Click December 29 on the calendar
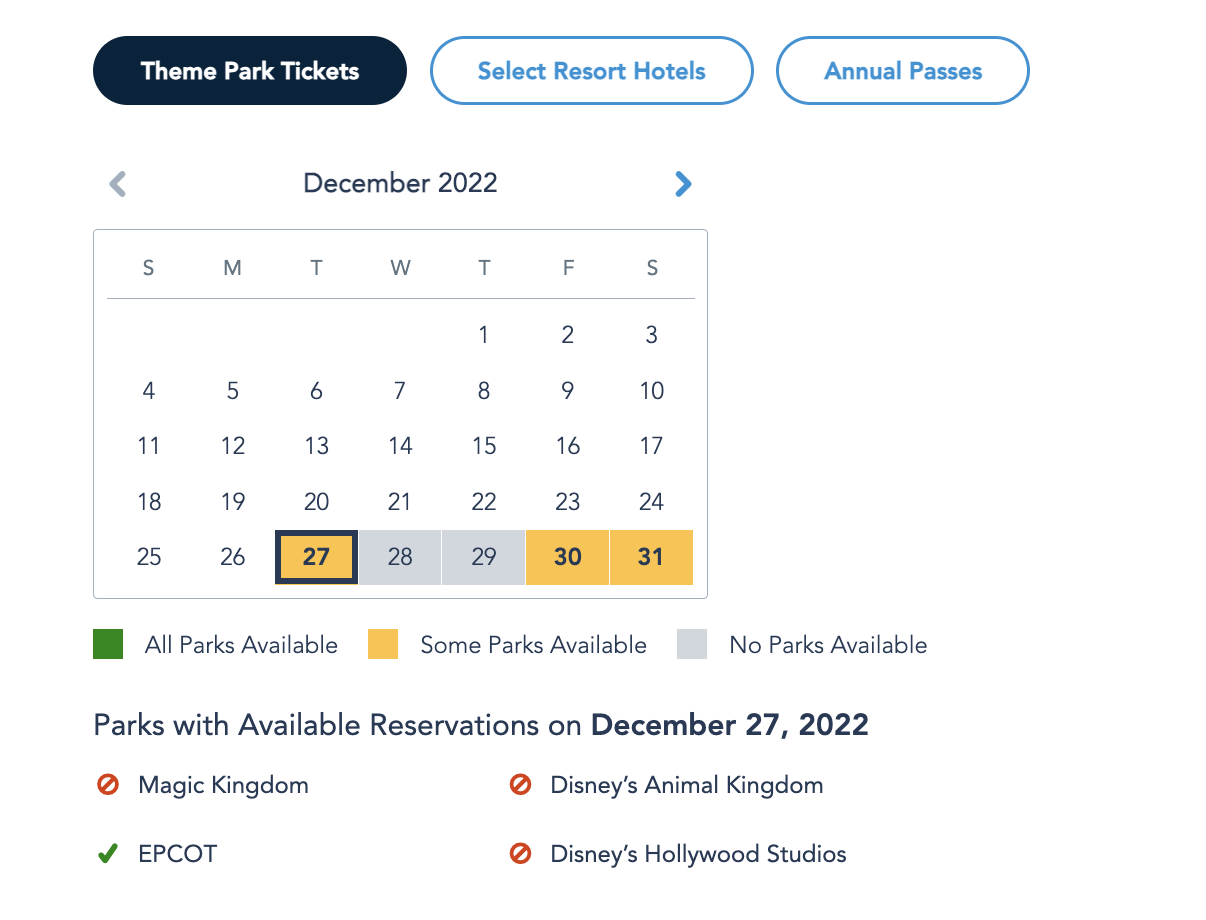Viewport: 1206px width, 920px height. 484,557
